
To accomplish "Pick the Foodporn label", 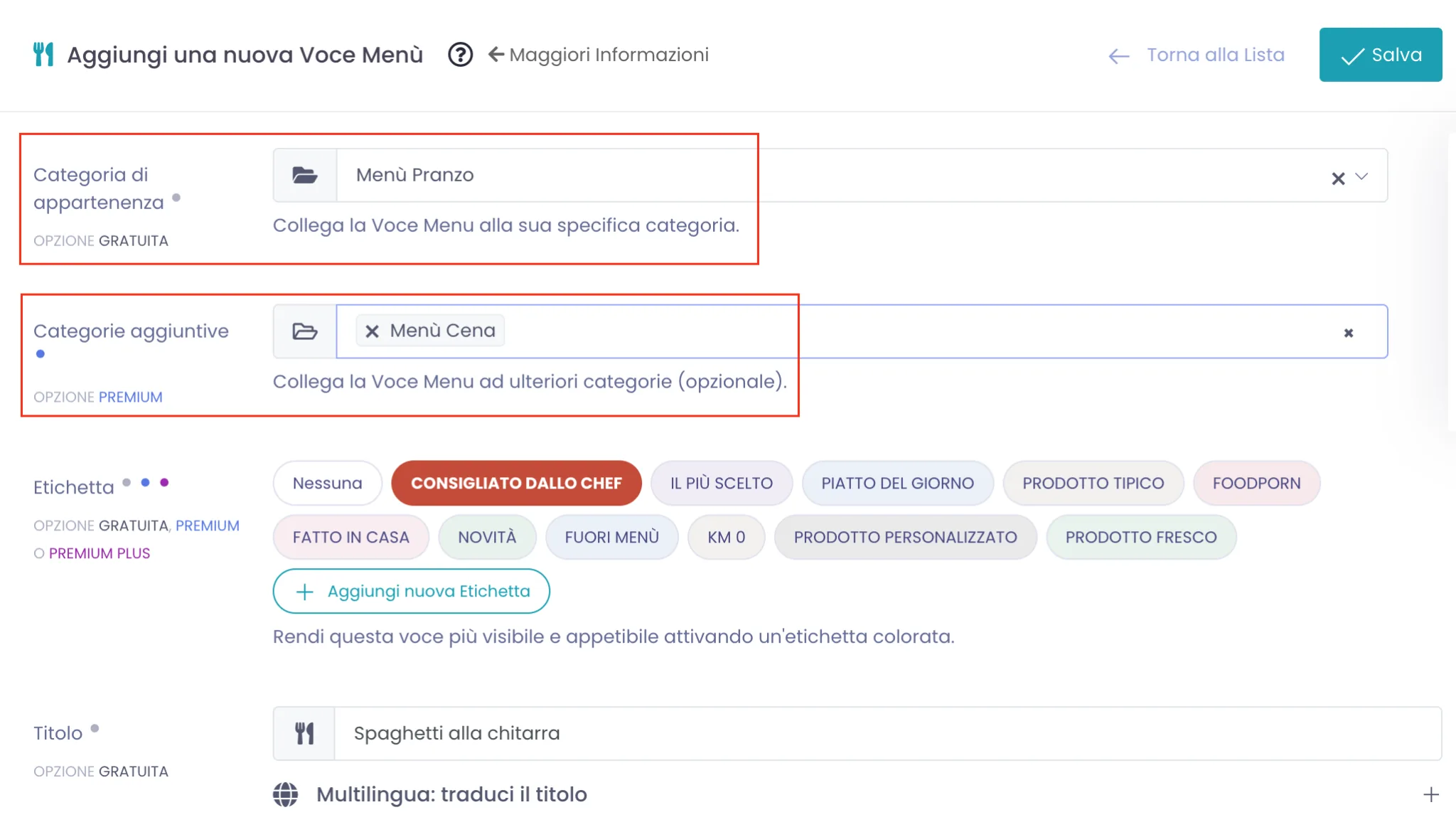I will pyautogui.click(x=1257, y=484).
